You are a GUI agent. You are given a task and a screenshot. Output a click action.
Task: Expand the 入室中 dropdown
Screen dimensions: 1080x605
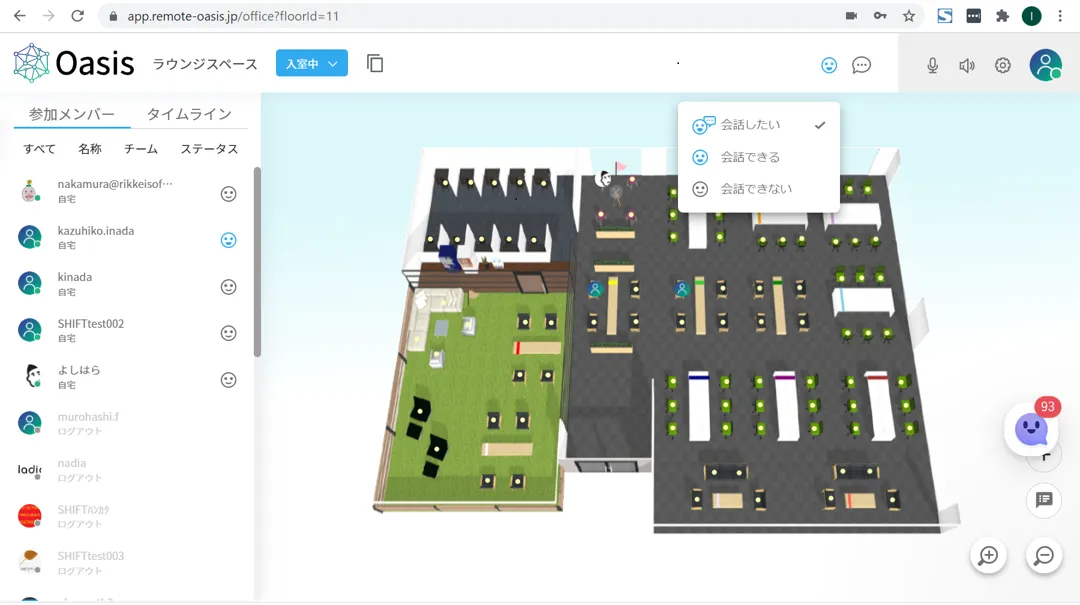(x=311, y=64)
